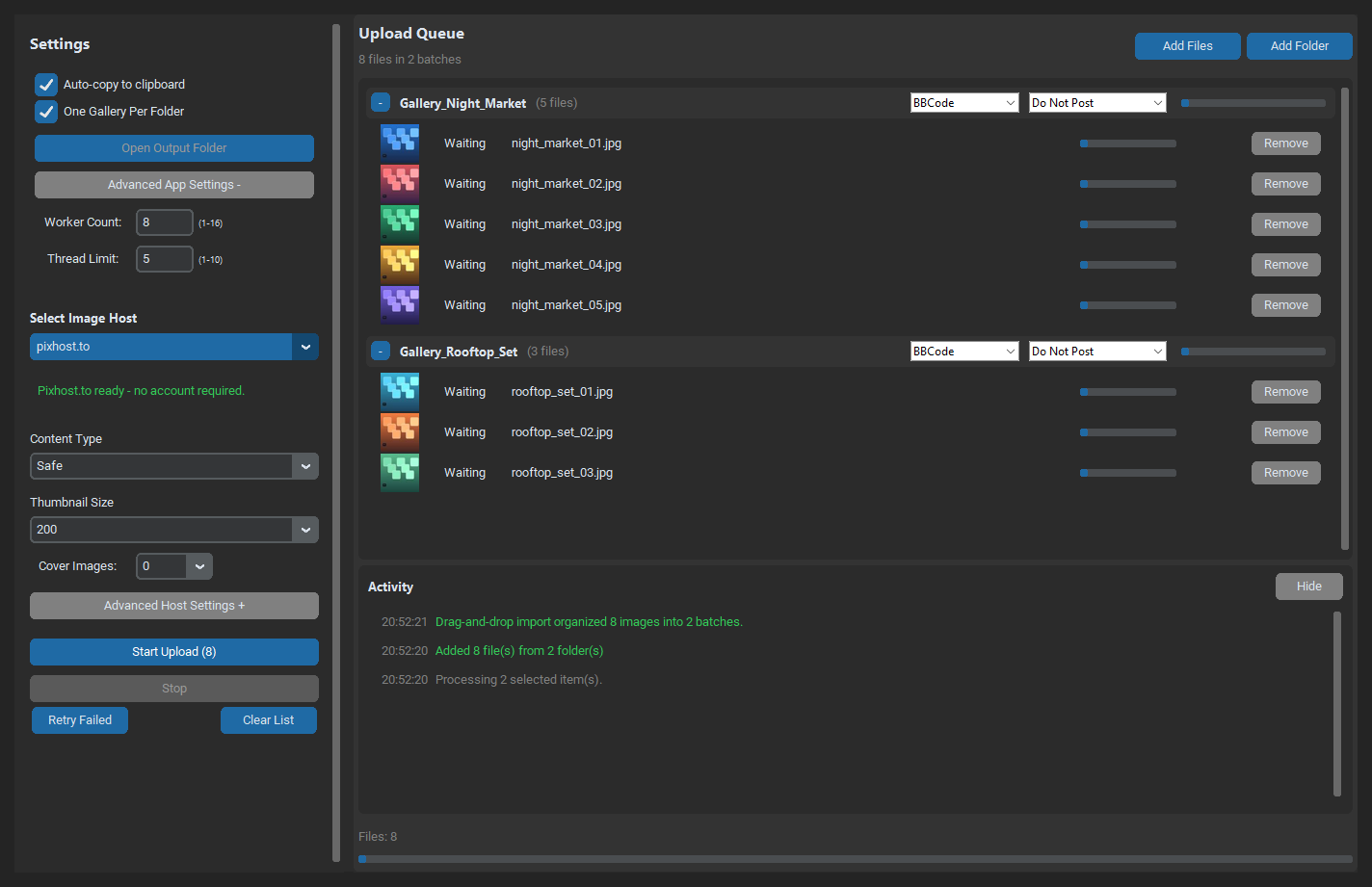1372x887 pixels.
Task: Click the night_market_01.jpg thumbnail icon
Action: pos(400,143)
